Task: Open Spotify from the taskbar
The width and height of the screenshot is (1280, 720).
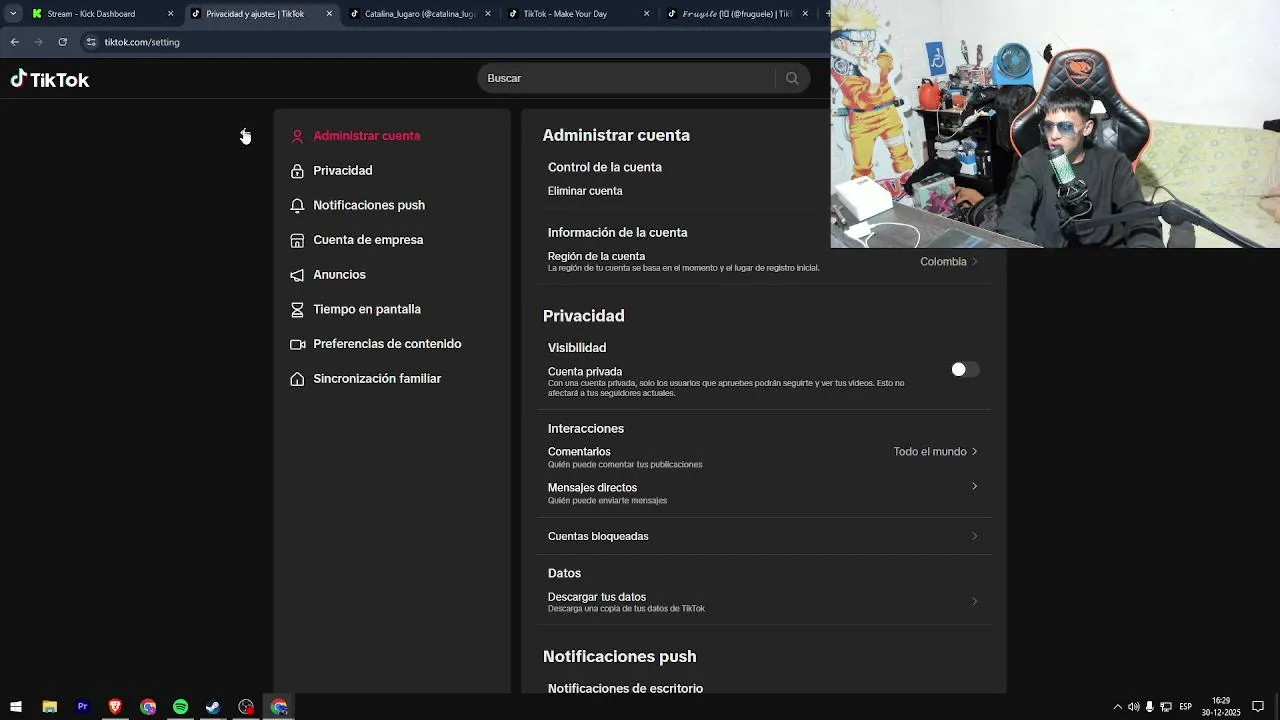Action: 180,707
